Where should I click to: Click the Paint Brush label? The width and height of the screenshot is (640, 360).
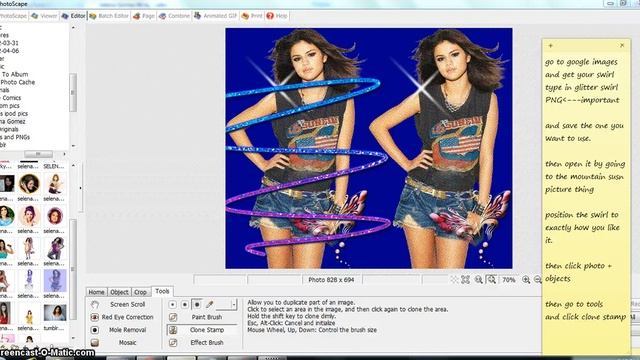pyautogui.click(x=207, y=317)
